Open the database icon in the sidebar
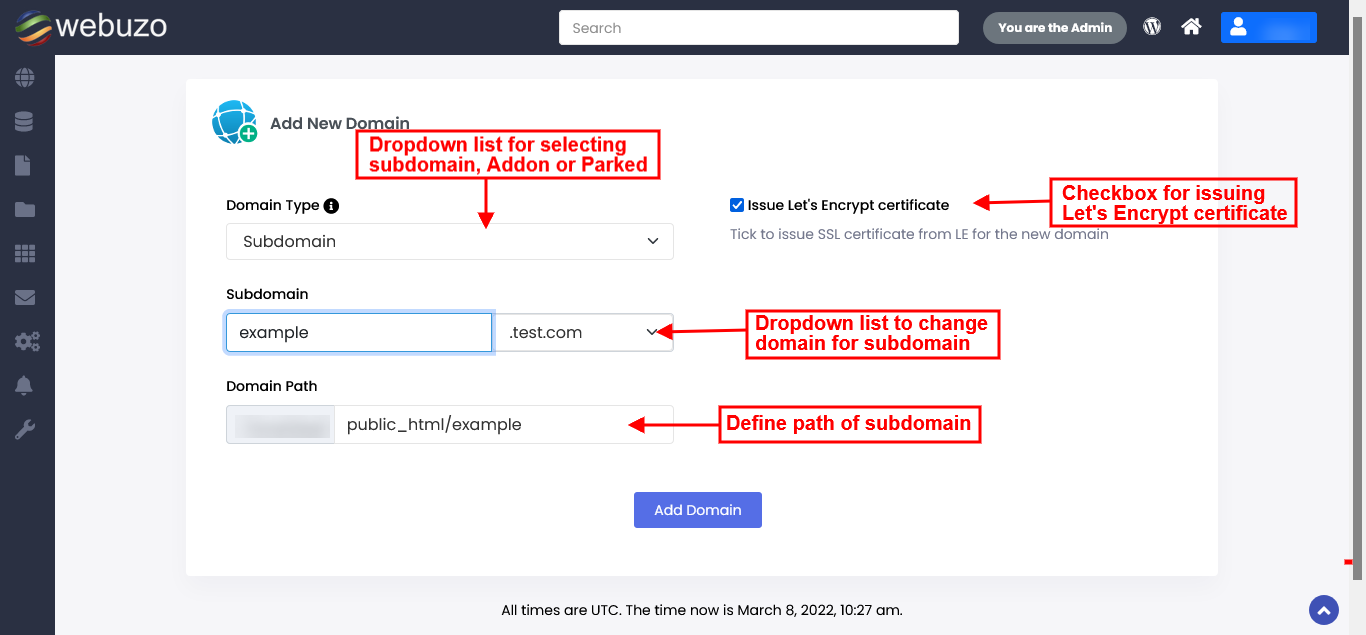This screenshot has width=1366, height=635. click(25, 122)
